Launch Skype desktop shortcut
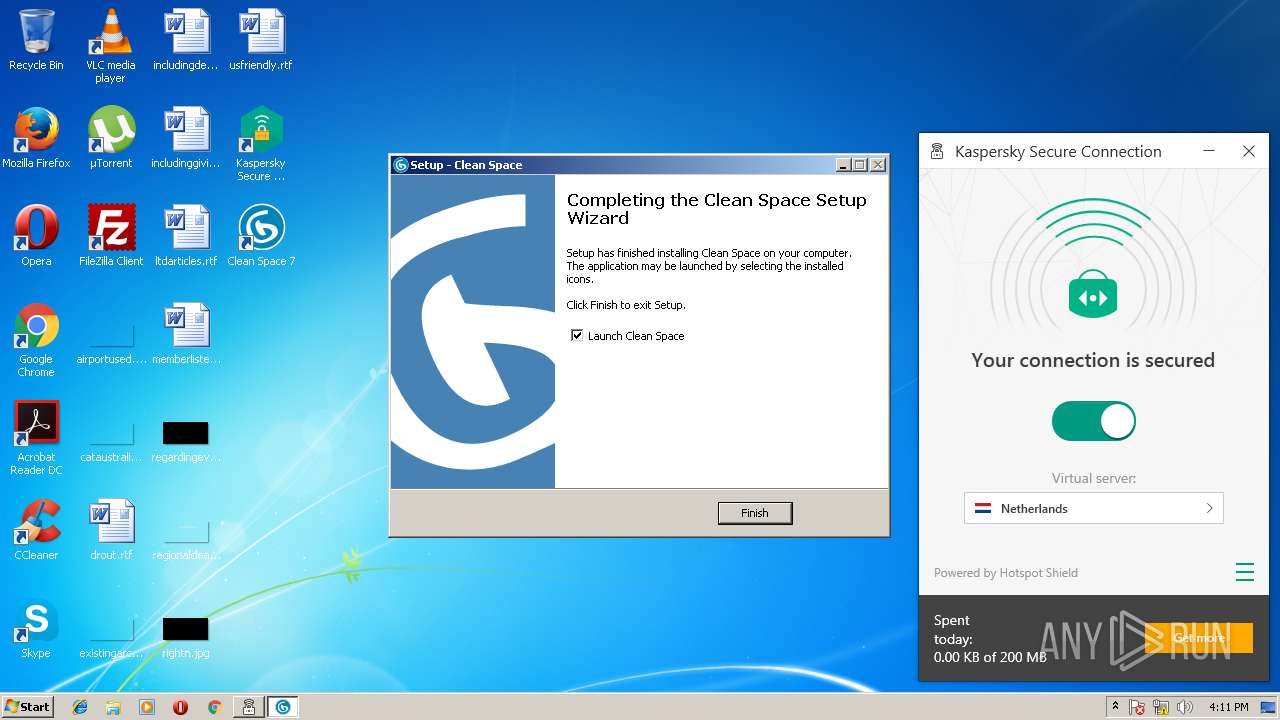The width and height of the screenshot is (1280, 720). [36, 628]
